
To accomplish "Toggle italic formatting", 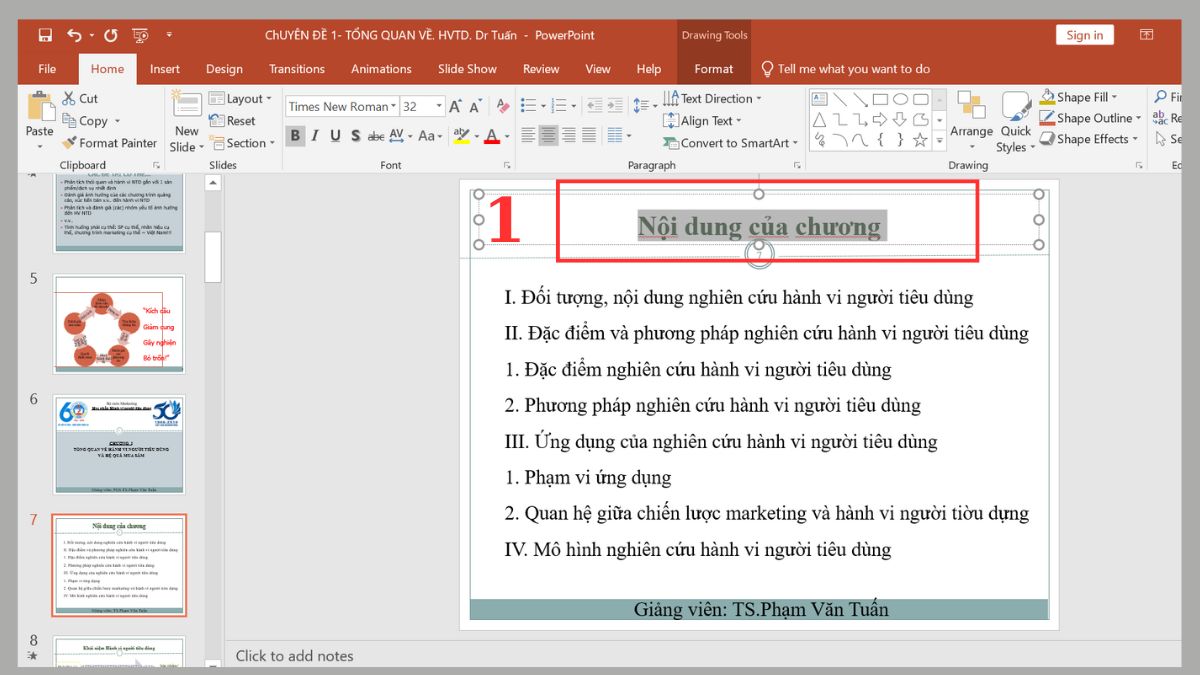I will (314, 136).
